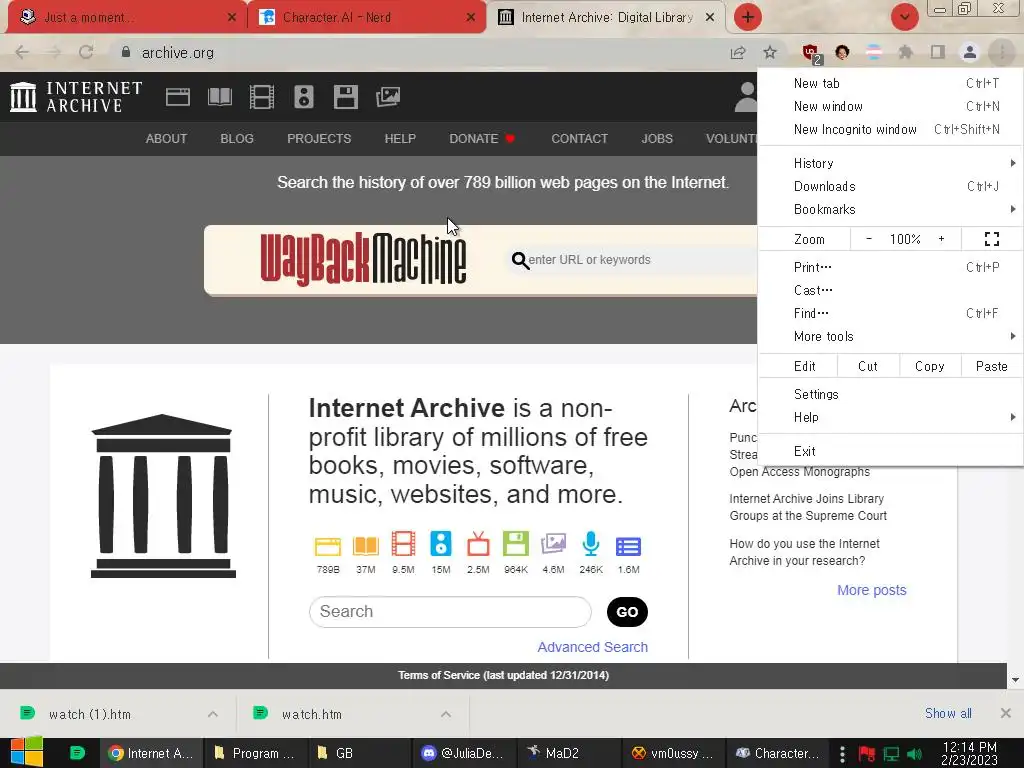Open the Web section icon in Archive navbar
This screenshot has height=768, width=1024.
coord(178,97)
